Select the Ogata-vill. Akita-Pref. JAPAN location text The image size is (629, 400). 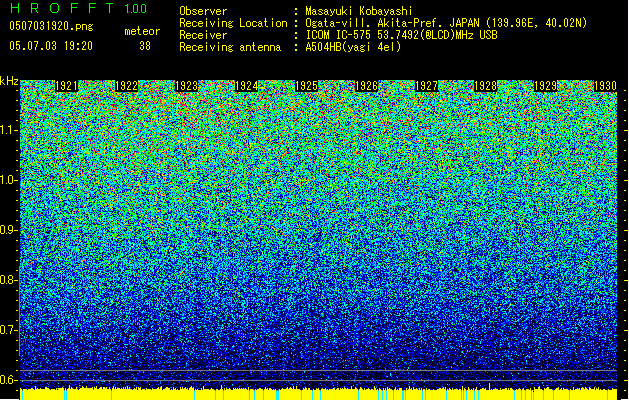point(446,23)
